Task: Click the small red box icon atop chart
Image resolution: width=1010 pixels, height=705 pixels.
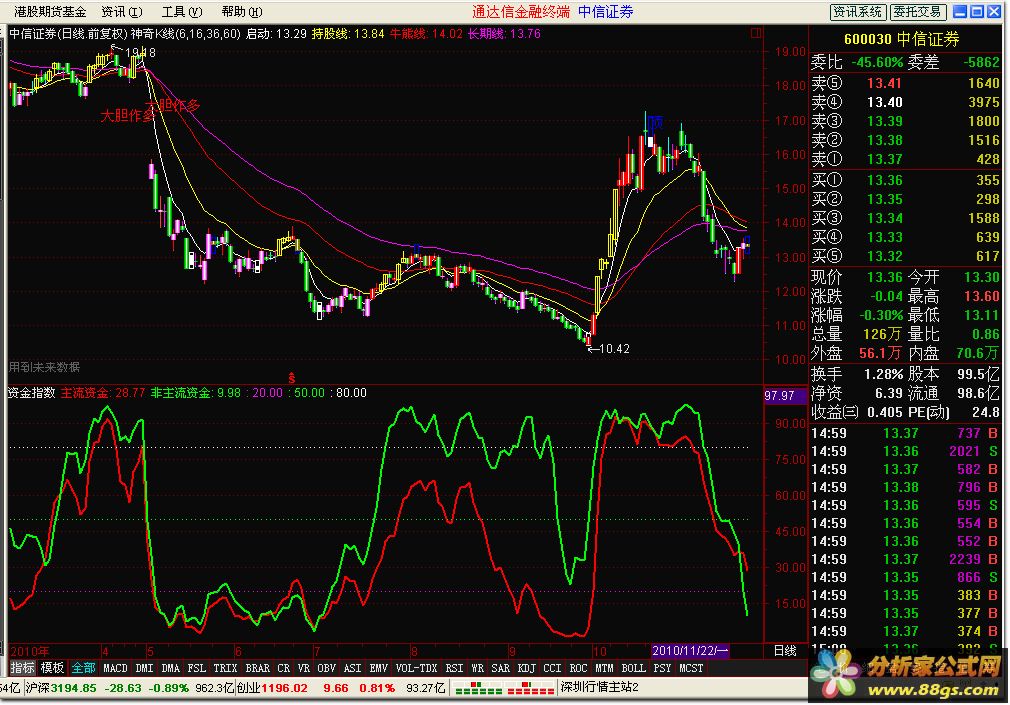Action: 756,32
